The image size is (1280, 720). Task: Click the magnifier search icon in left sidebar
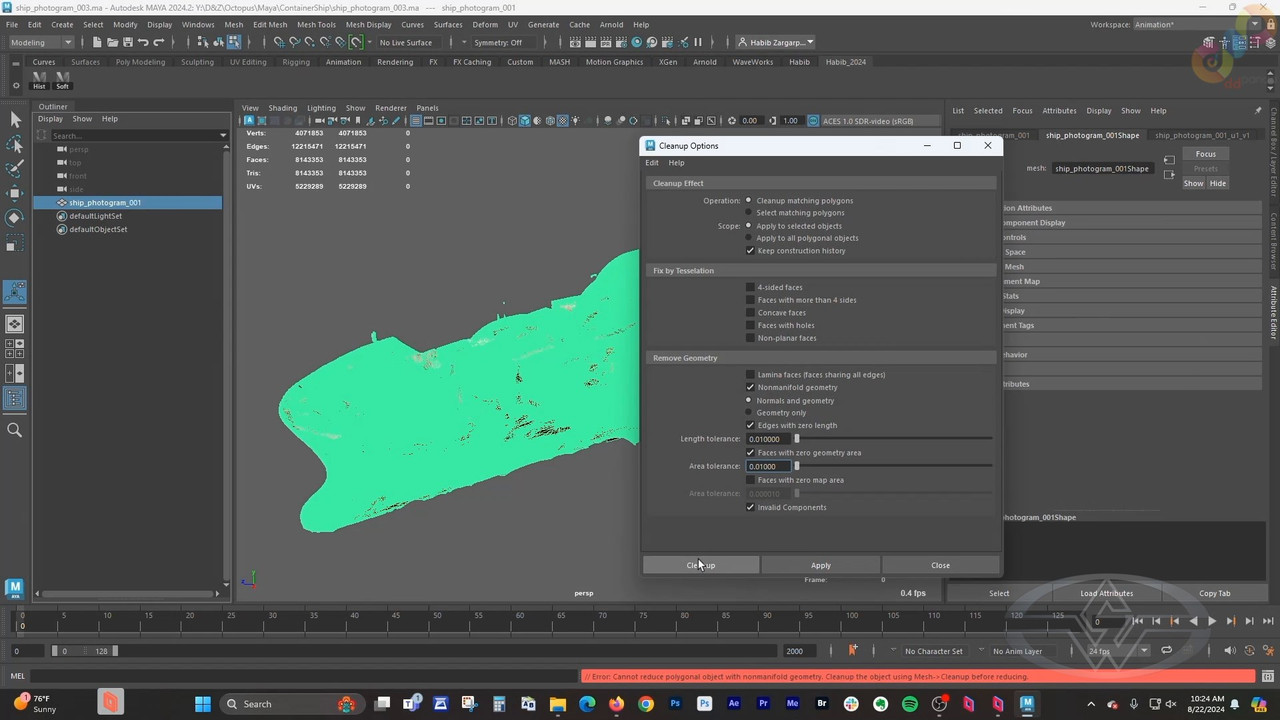click(15, 430)
